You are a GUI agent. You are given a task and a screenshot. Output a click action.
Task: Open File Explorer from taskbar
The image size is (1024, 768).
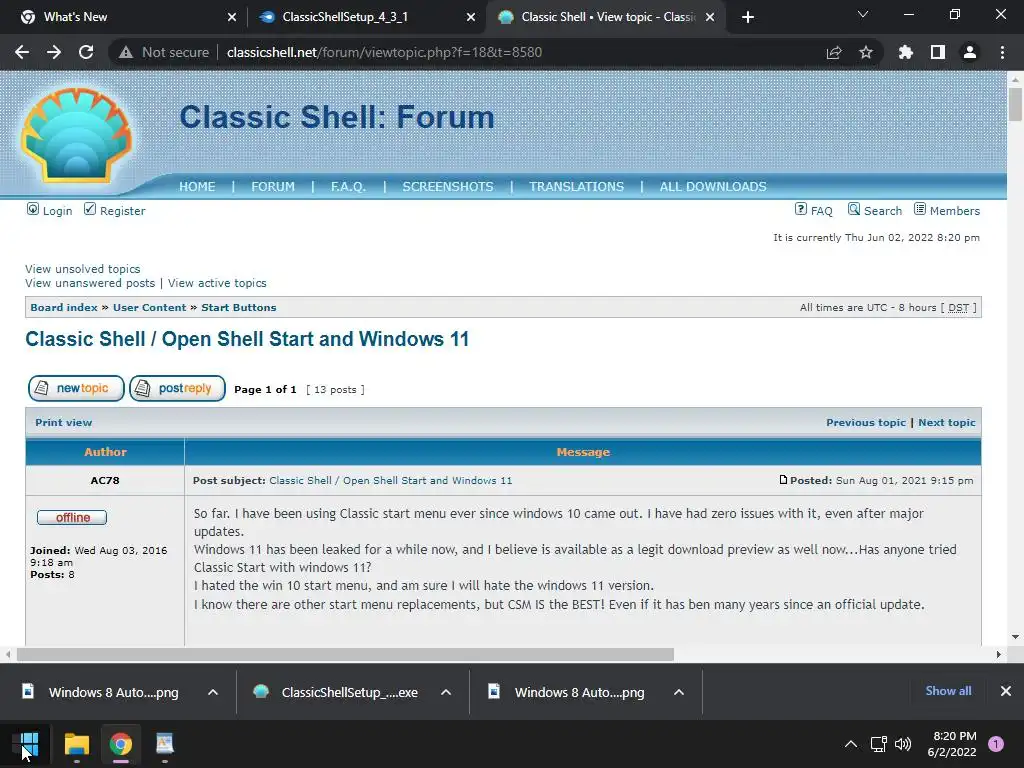(76, 743)
